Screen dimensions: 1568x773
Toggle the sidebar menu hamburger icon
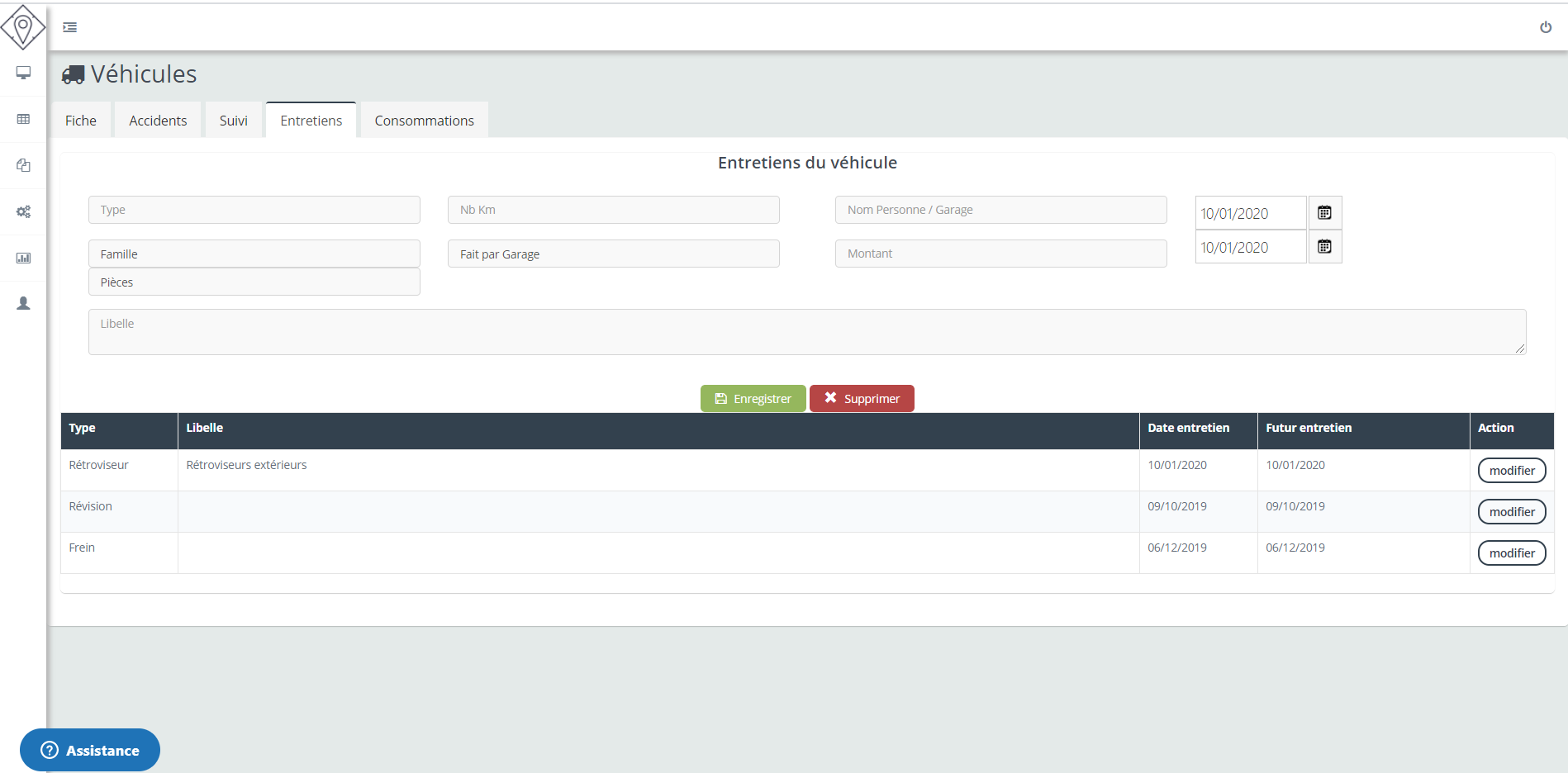tap(70, 27)
